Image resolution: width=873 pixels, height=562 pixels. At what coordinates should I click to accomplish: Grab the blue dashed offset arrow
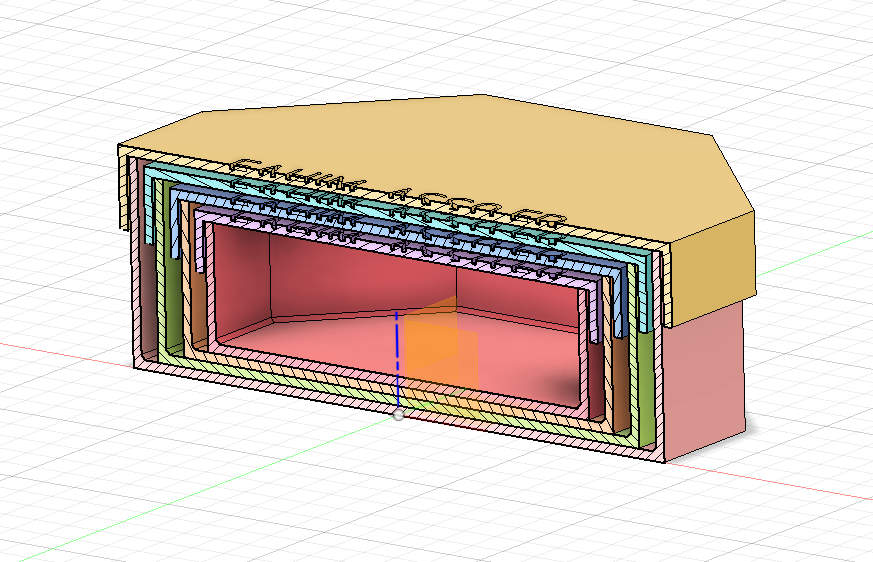397,359
